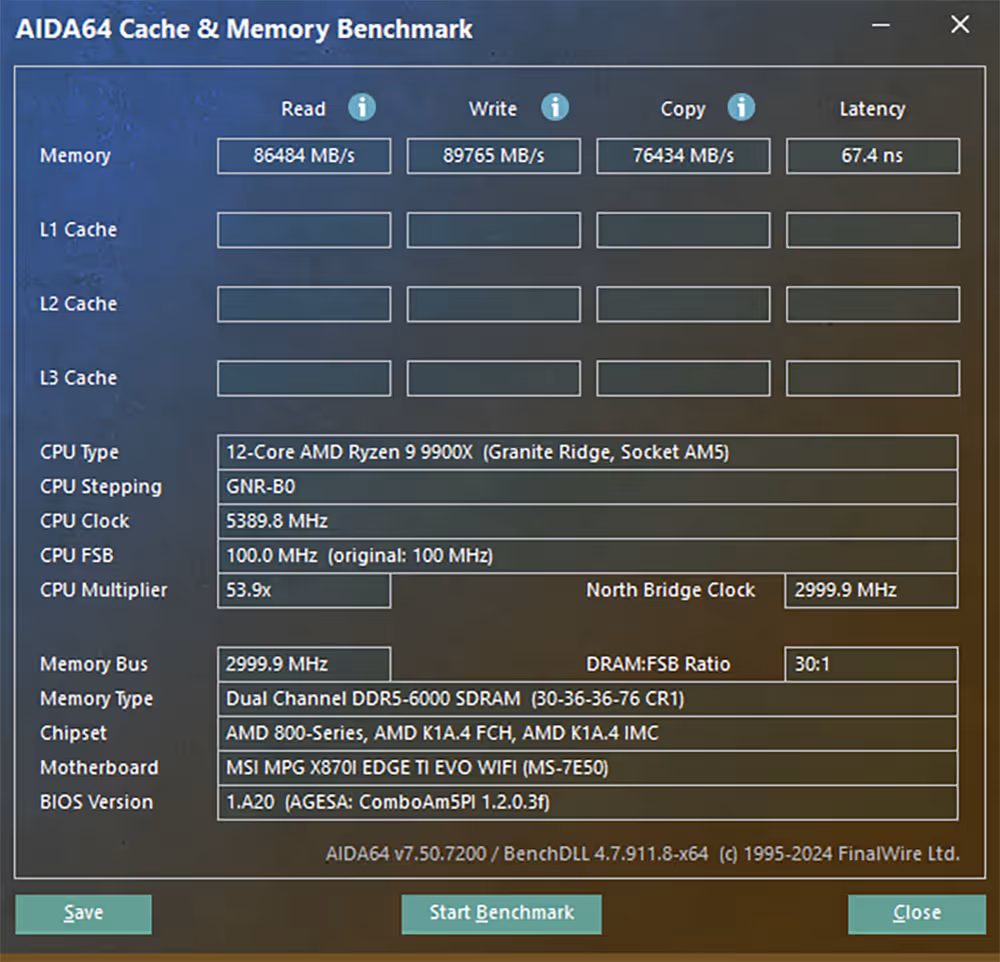Click the CPU Clock field showing 5389.8 MHz
The width and height of the screenshot is (1000, 962).
coord(587,520)
